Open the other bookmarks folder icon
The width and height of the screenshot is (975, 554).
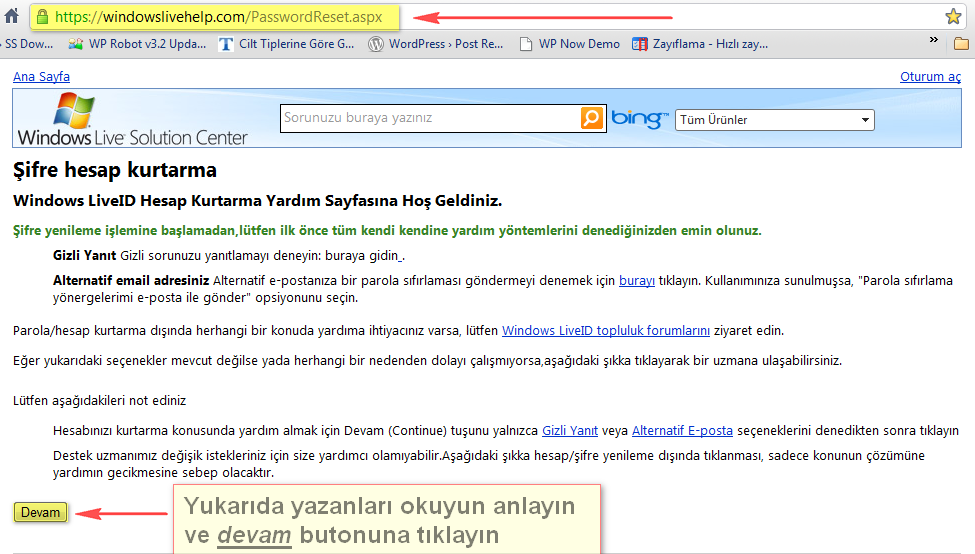[961, 44]
